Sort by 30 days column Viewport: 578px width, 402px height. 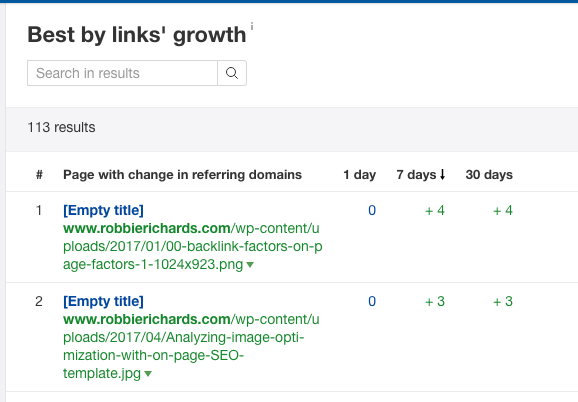(489, 174)
